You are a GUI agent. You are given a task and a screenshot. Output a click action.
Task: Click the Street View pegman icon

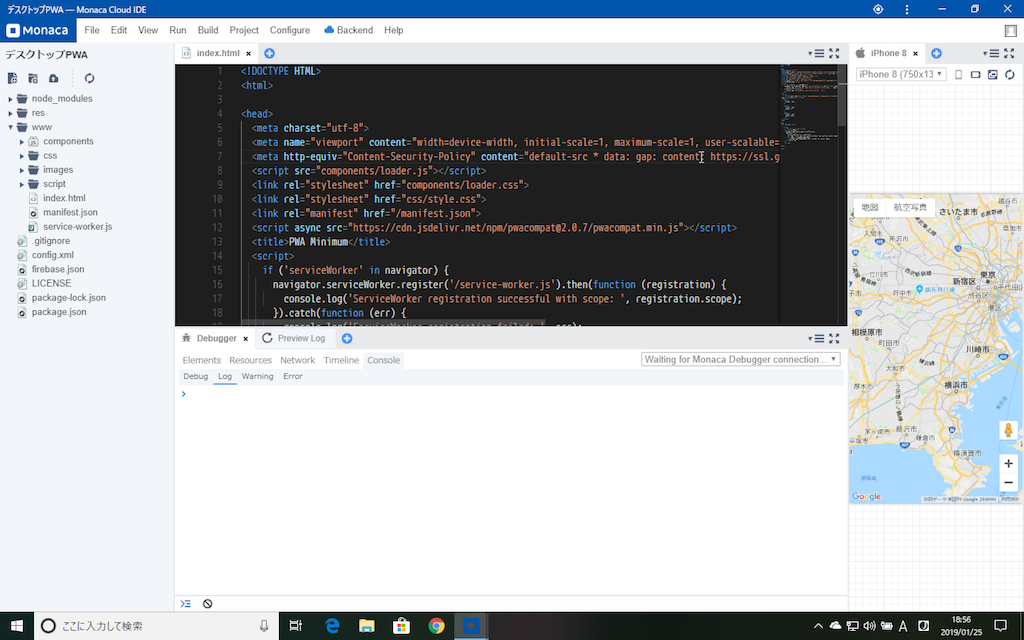click(1008, 430)
